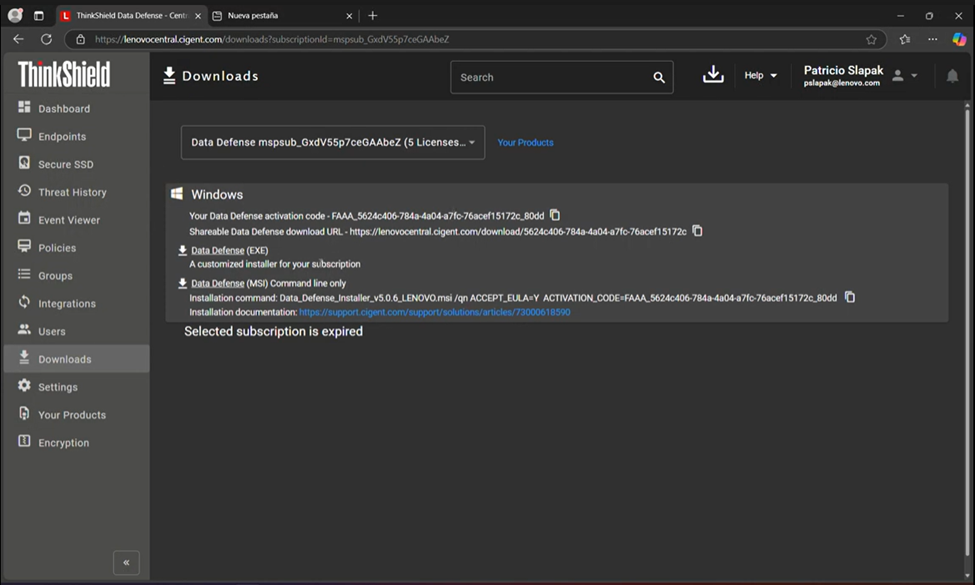
Task: Open the installation documentation support link
Action: [435, 312]
